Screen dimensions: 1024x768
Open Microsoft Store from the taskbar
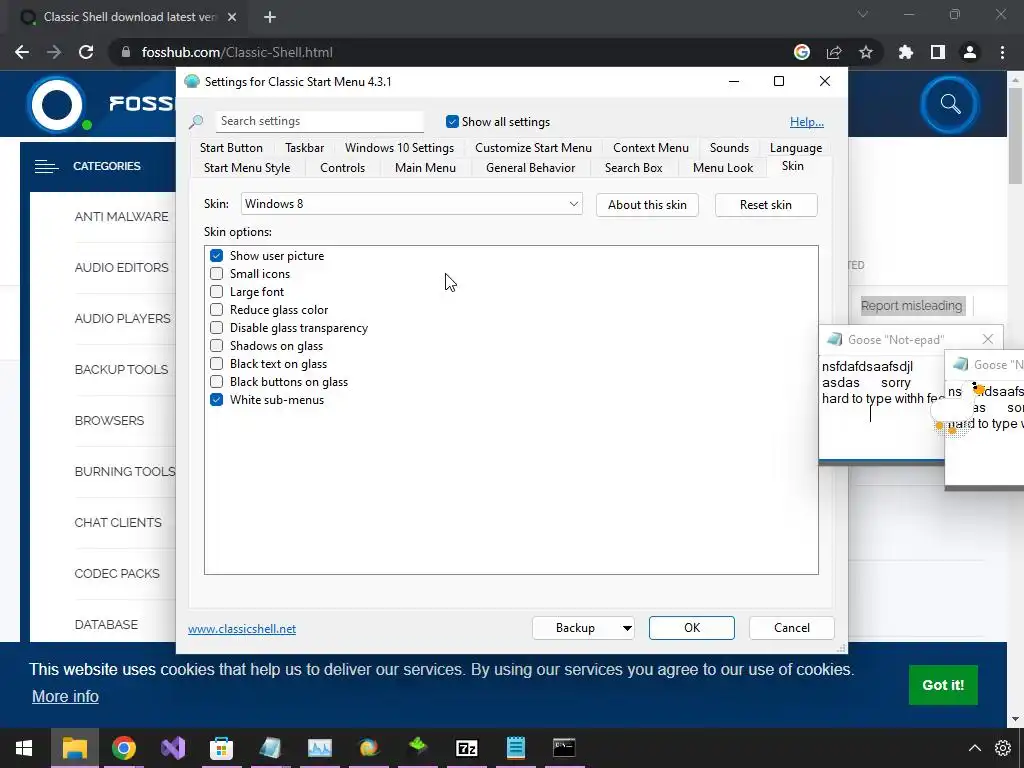[221, 748]
